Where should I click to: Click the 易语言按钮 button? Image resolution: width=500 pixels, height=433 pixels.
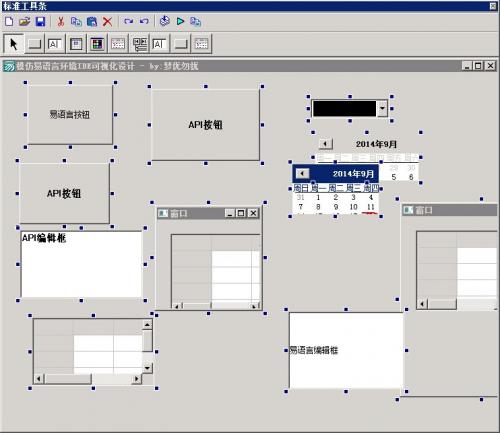70,114
